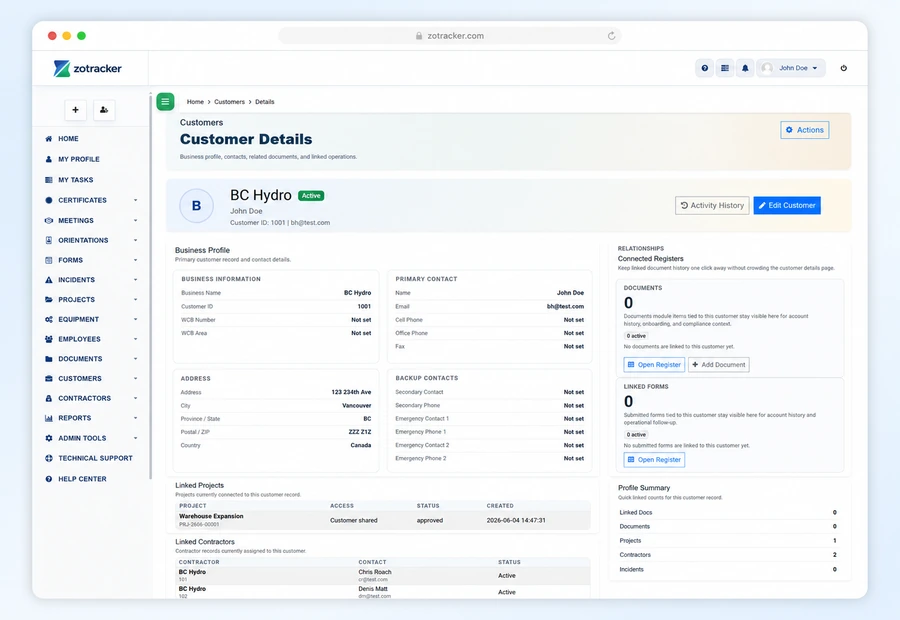Image resolution: width=900 pixels, height=620 pixels.
Task: Open the help question mark icon
Action: click(x=704, y=68)
